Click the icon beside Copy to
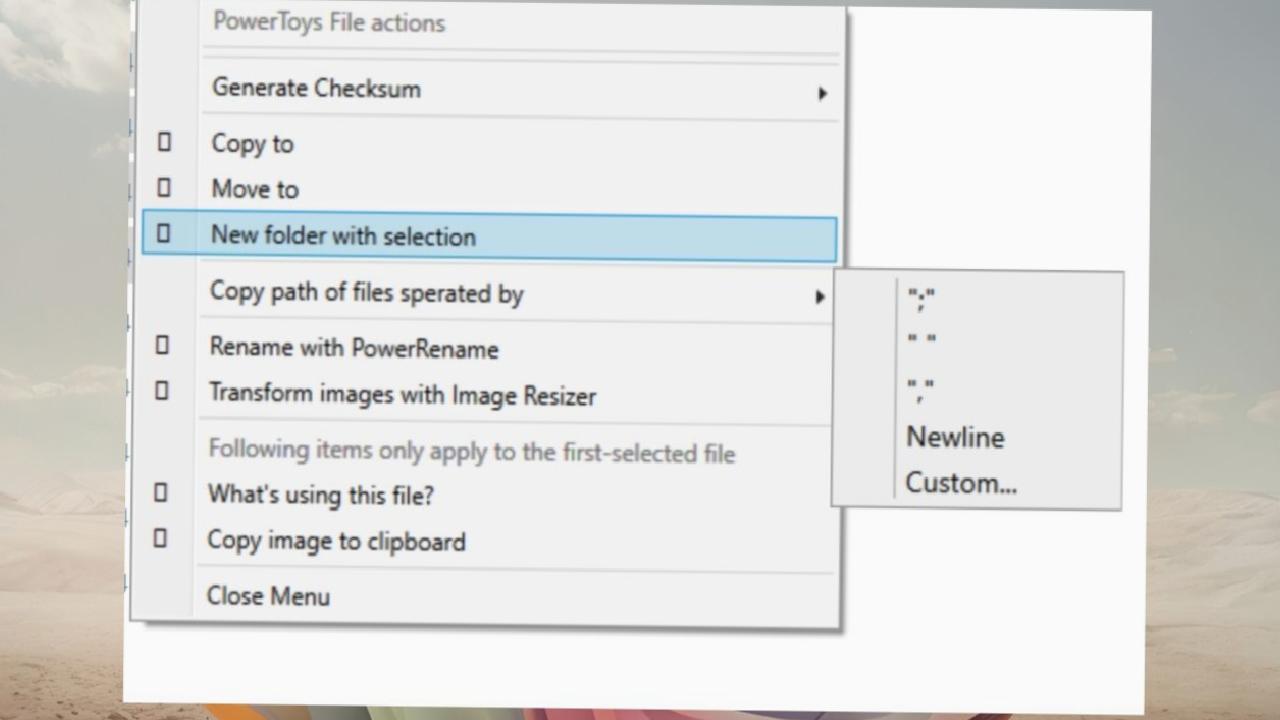This screenshot has width=1280, height=720. click(x=164, y=143)
